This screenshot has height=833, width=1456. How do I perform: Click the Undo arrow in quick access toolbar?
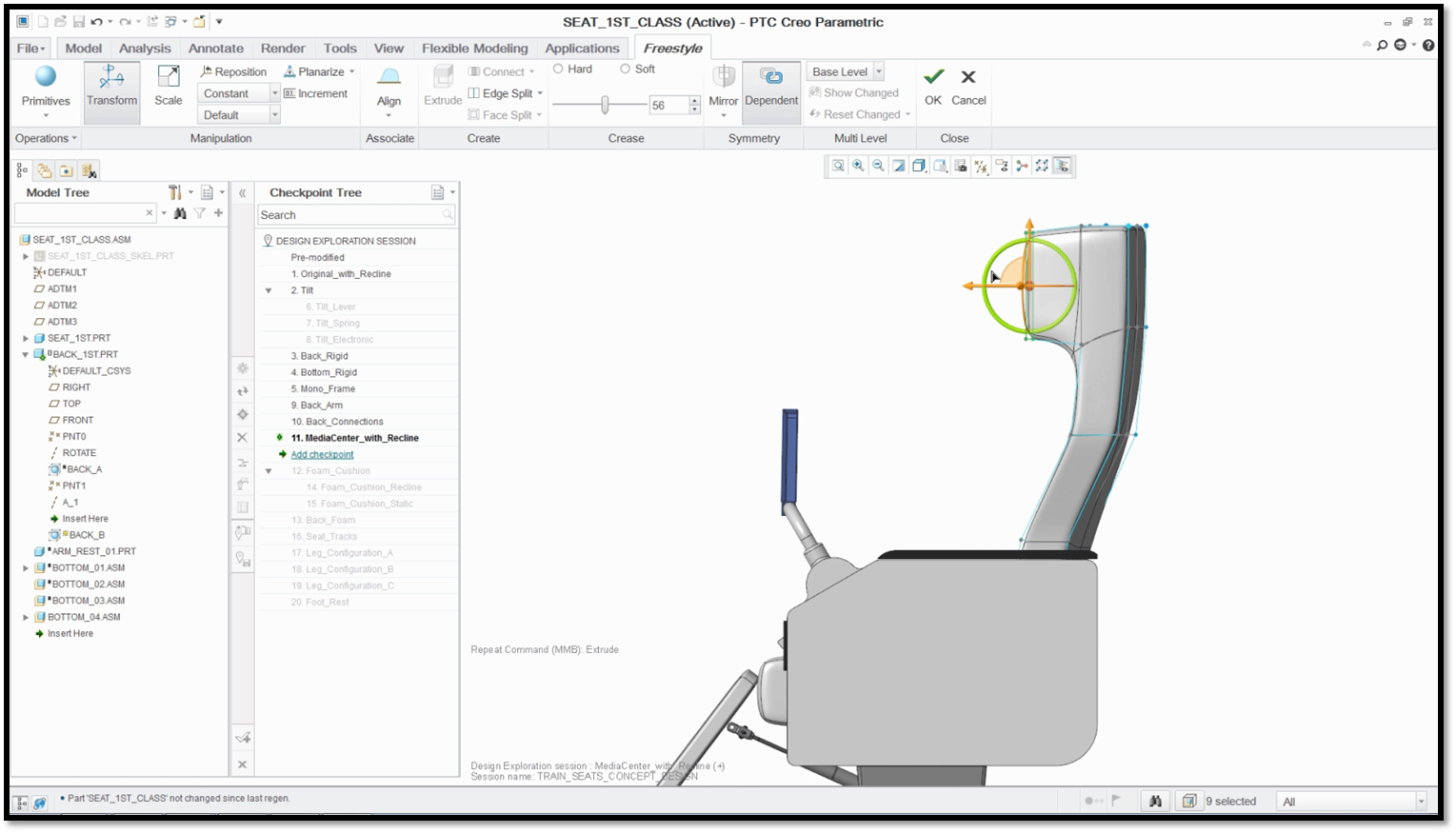tap(96, 21)
